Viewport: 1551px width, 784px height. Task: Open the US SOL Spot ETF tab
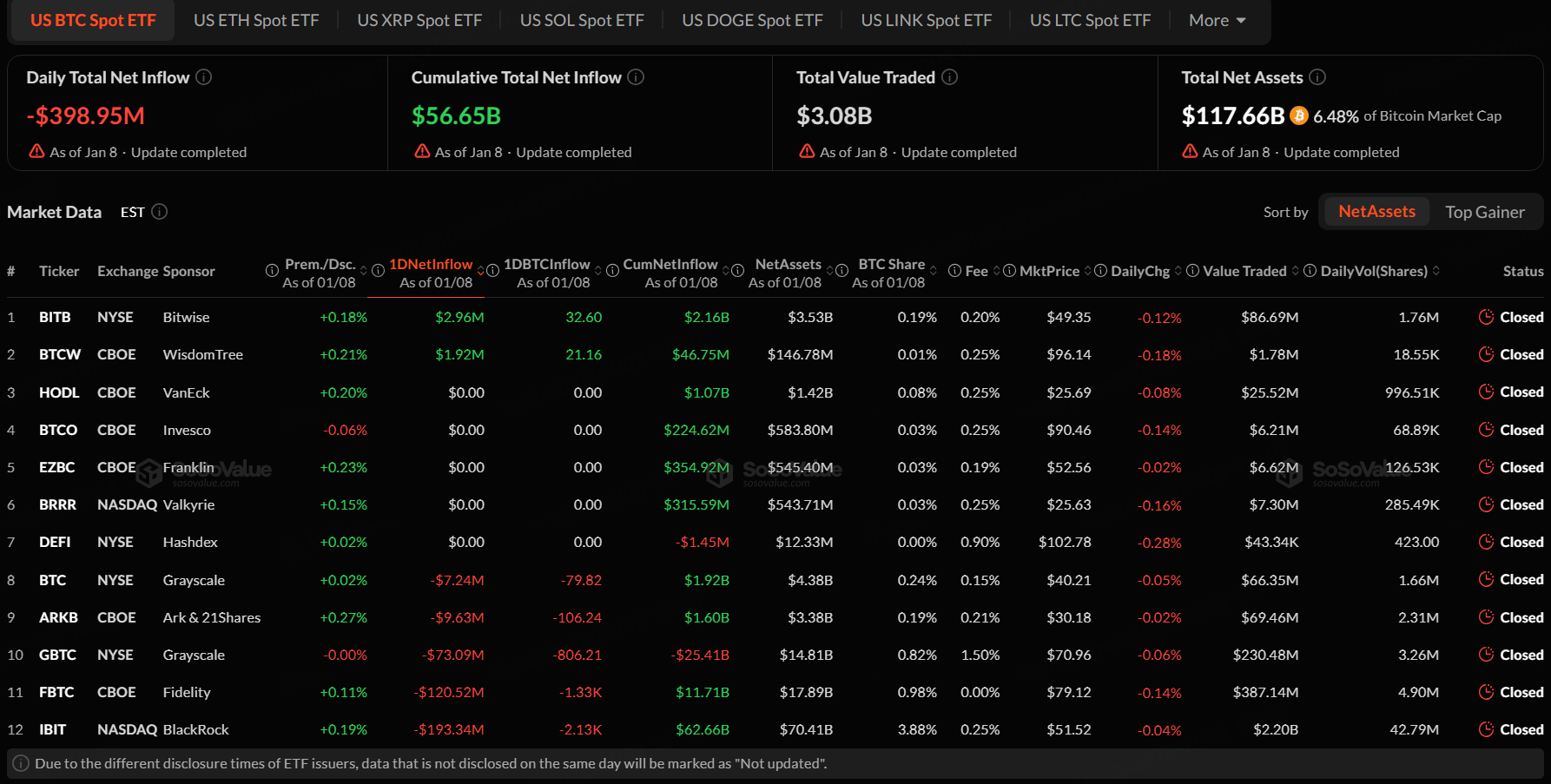point(582,20)
